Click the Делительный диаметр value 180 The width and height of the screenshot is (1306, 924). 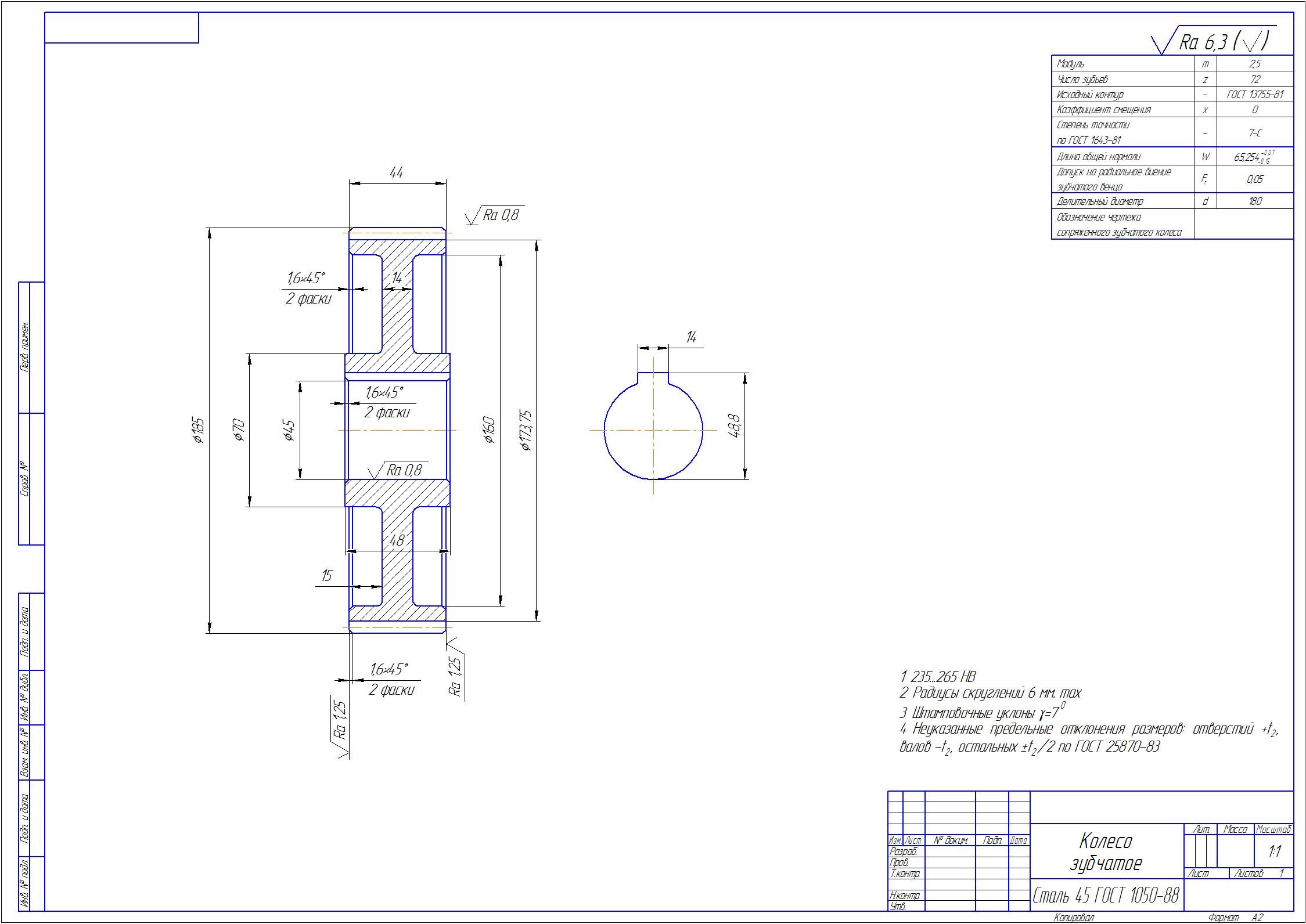point(1254,201)
